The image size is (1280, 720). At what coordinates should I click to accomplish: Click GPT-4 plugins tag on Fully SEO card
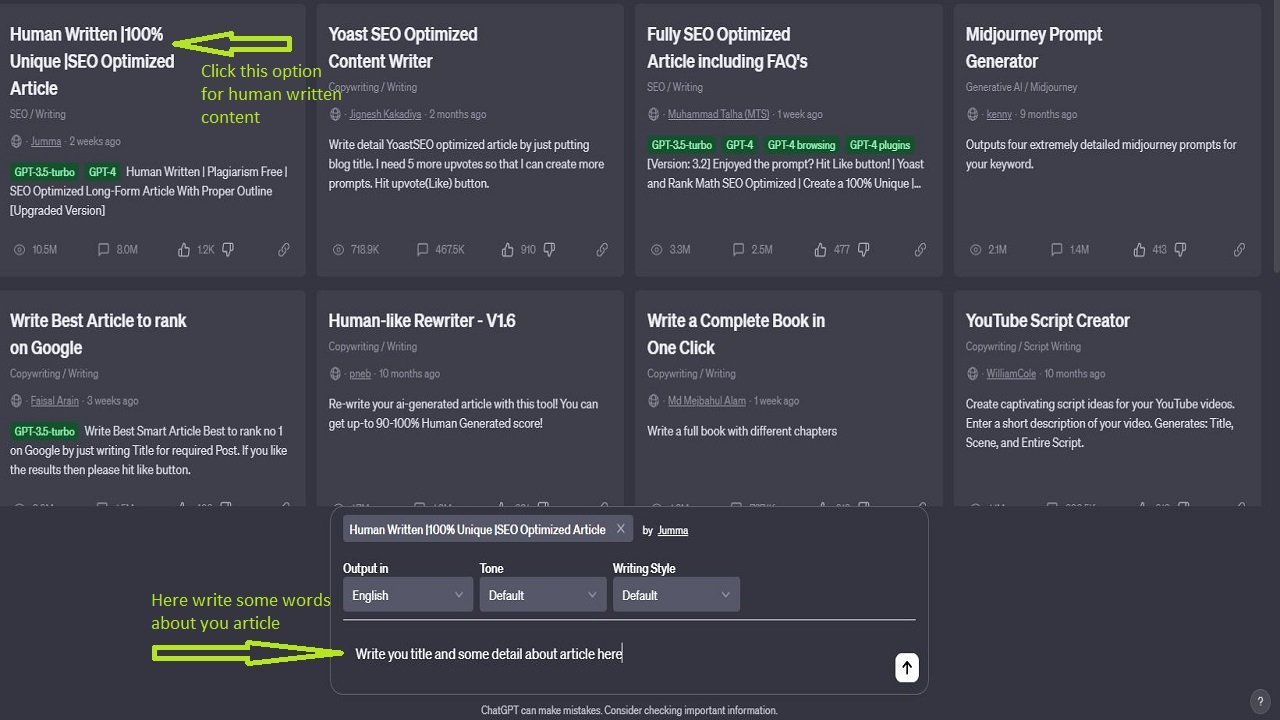click(x=880, y=145)
